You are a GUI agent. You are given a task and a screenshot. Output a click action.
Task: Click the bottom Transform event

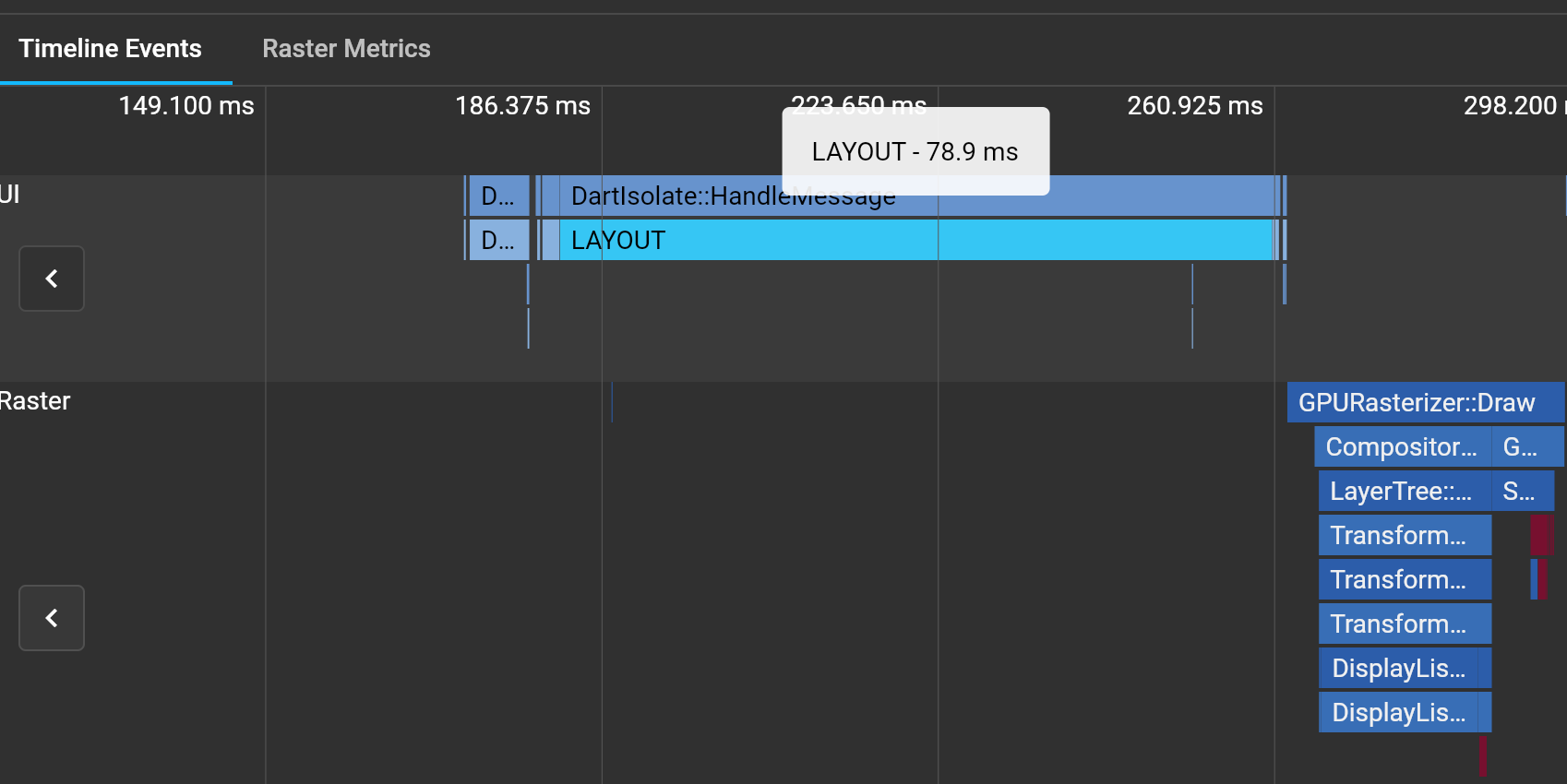(1404, 624)
